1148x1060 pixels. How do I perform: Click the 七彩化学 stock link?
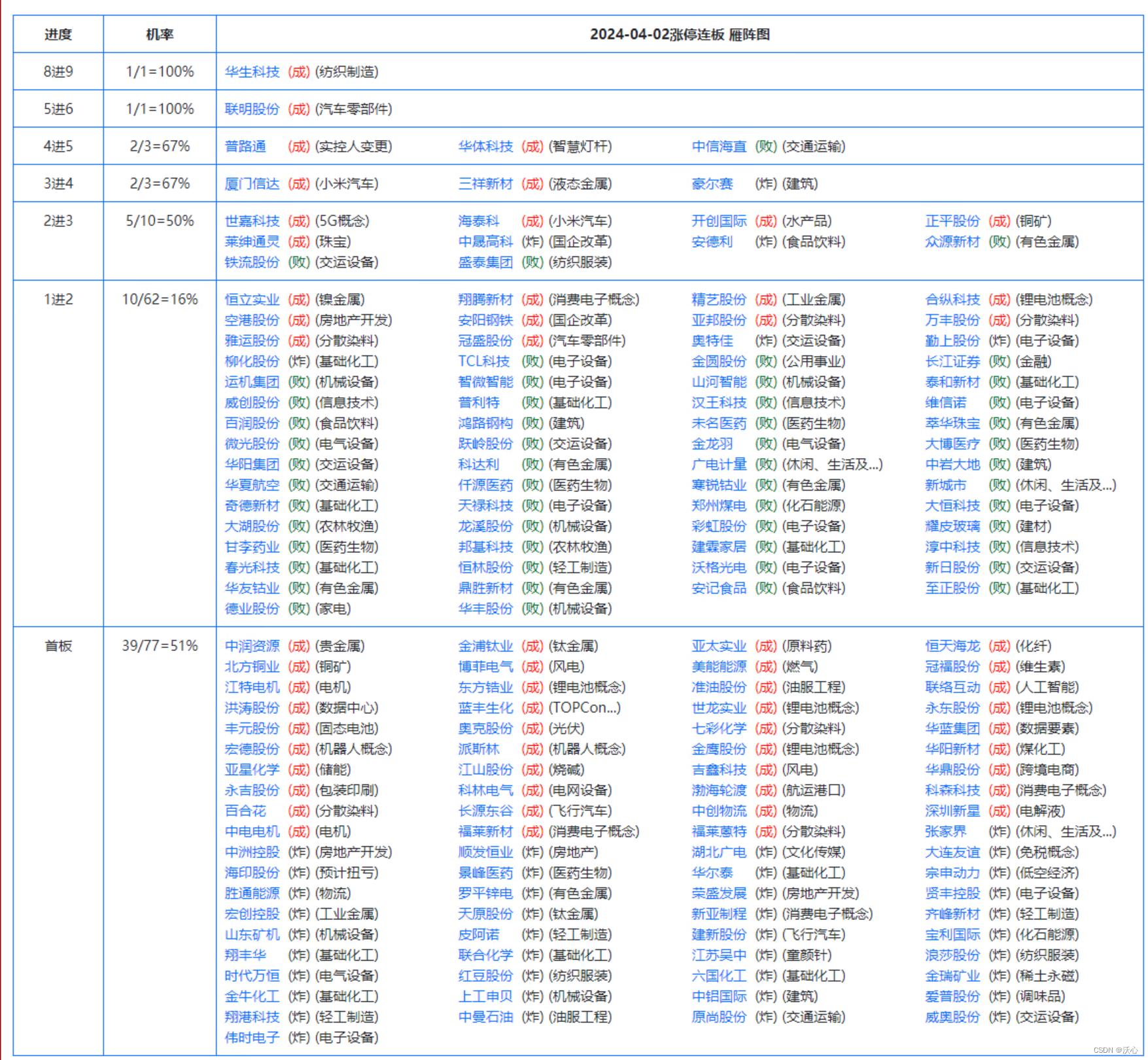pyautogui.click(x=719, y=728)
